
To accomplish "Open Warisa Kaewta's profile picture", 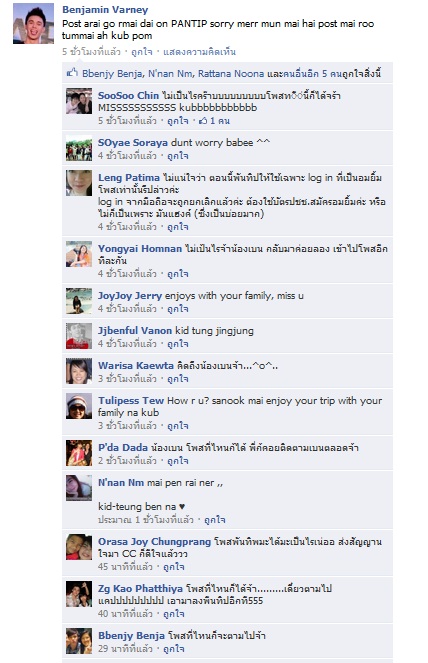I will point(79,371).
